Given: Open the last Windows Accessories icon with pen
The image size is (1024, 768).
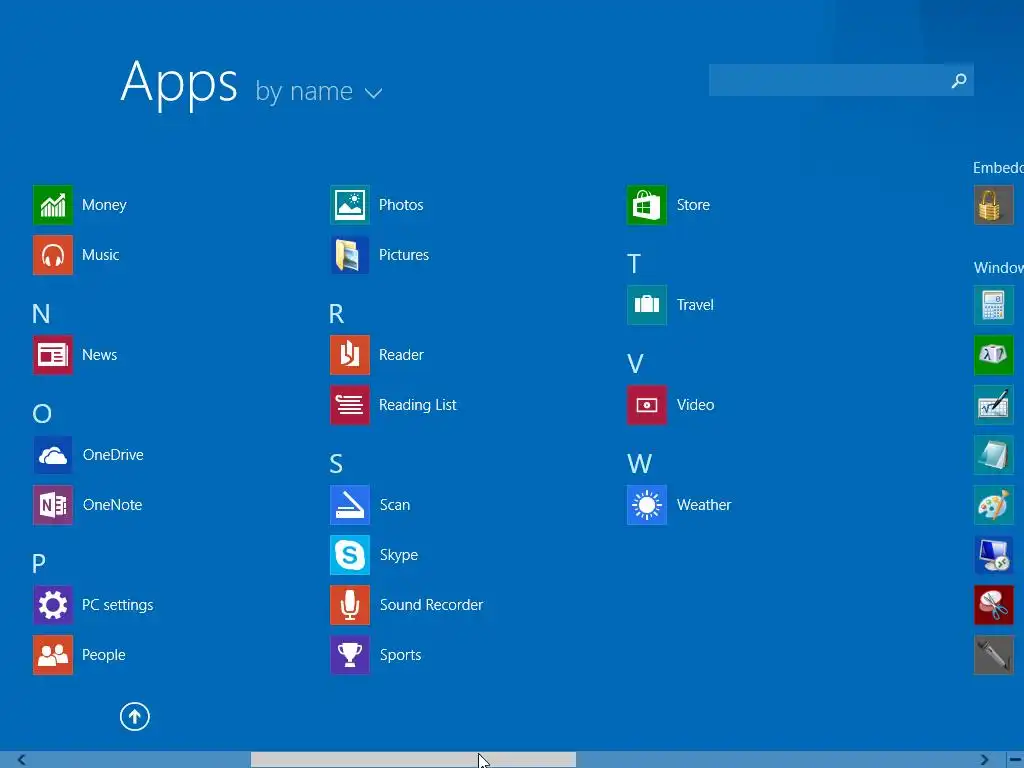Looking at the screenshot, I should pyautogui.click(x=993, y=654).
